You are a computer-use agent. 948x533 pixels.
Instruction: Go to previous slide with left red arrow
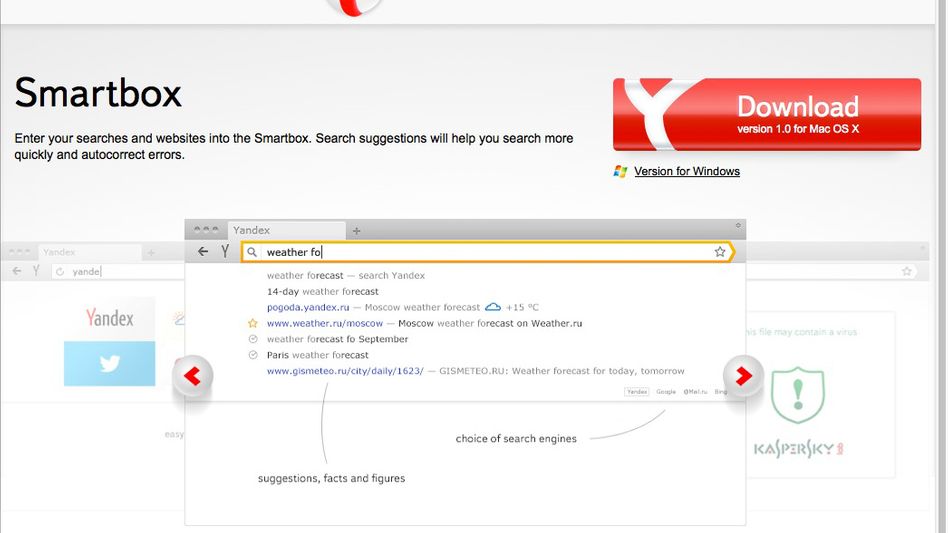[193, 376]
